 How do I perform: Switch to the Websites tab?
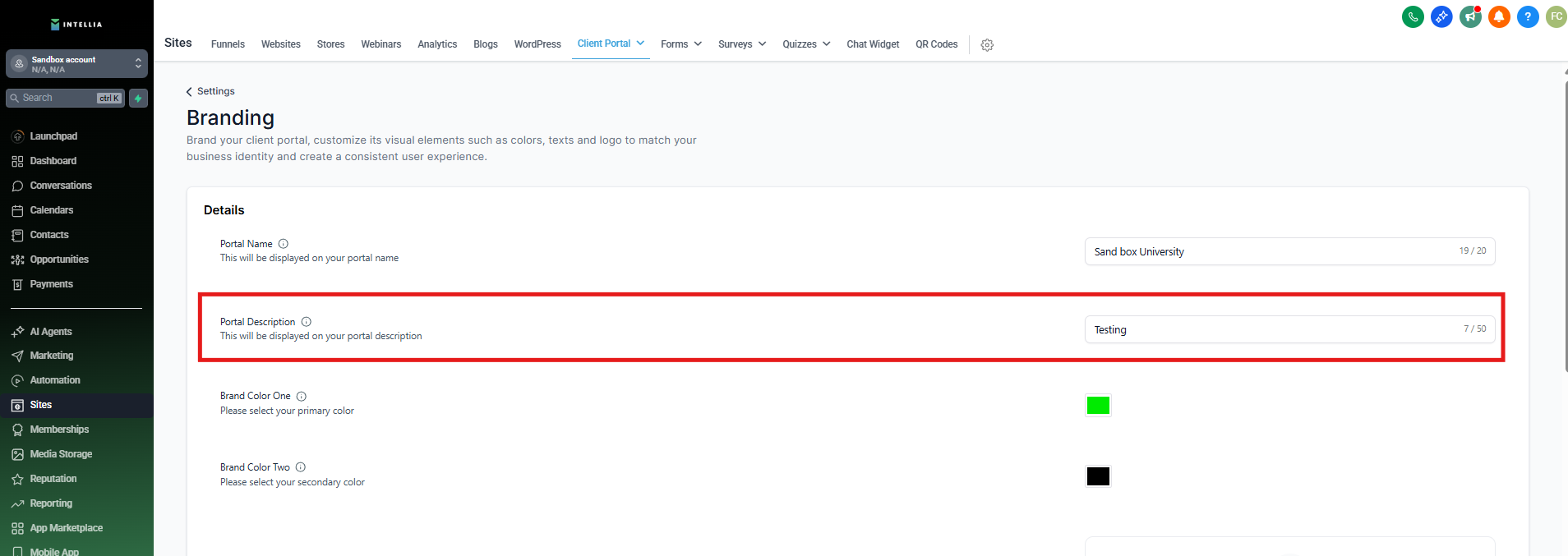point(281,44)
